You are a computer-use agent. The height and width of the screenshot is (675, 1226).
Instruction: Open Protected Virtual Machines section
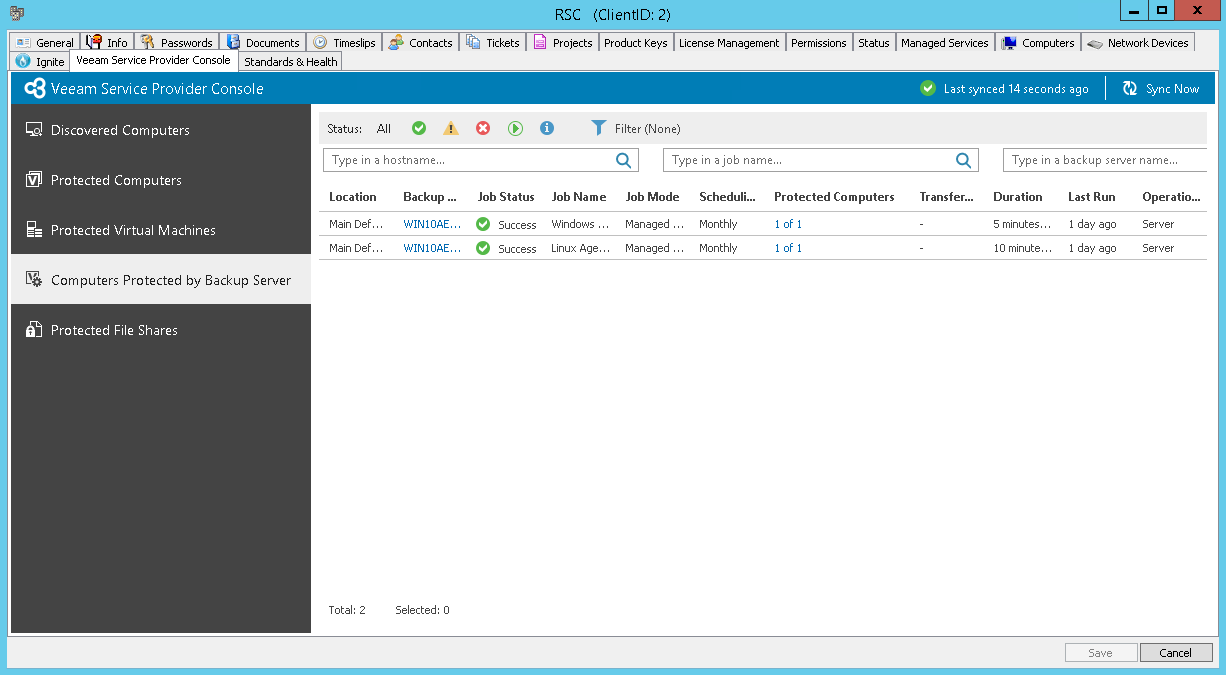pos(133,230)
